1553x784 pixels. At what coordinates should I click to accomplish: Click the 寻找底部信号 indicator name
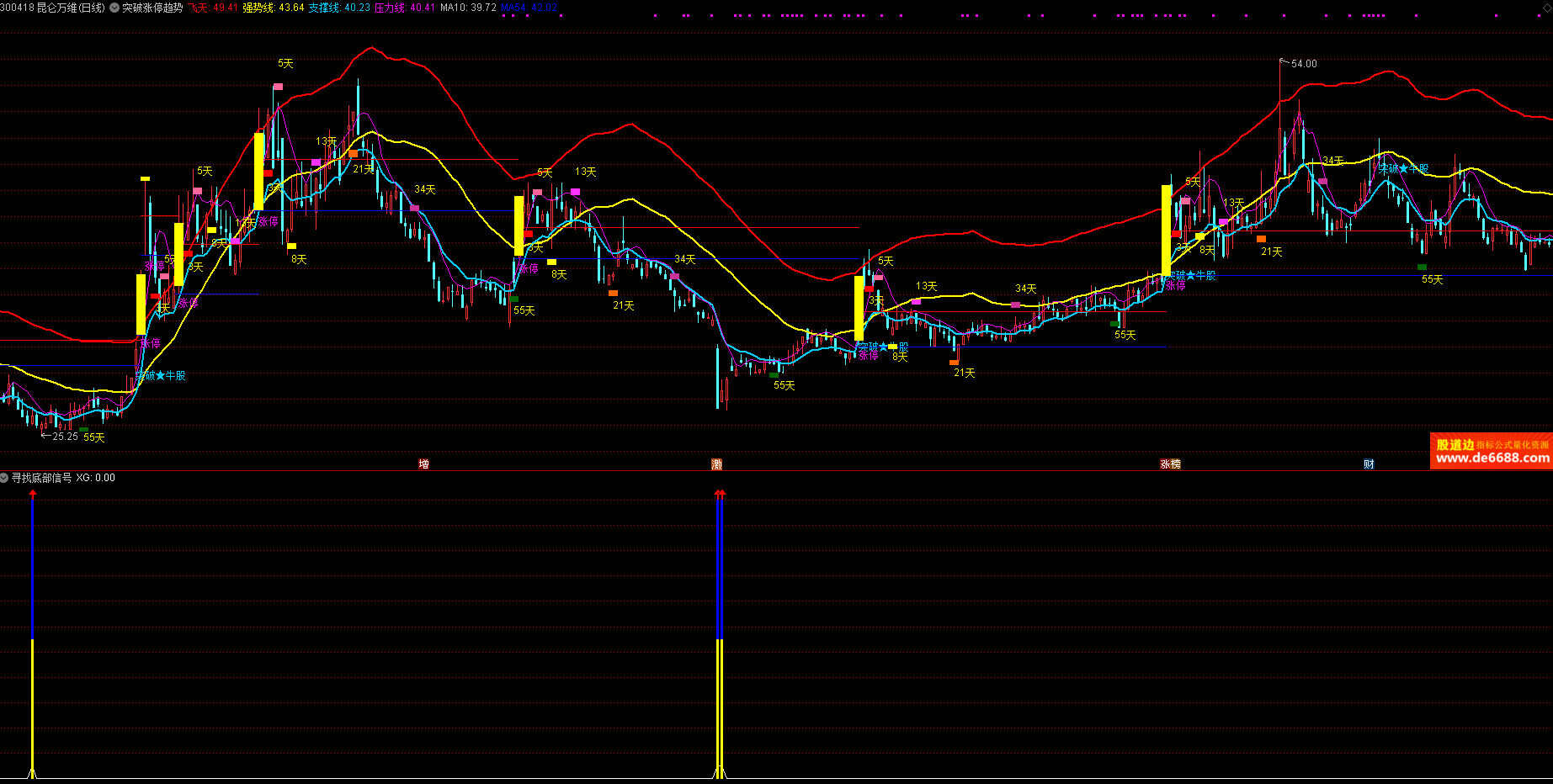pos(42,478)
